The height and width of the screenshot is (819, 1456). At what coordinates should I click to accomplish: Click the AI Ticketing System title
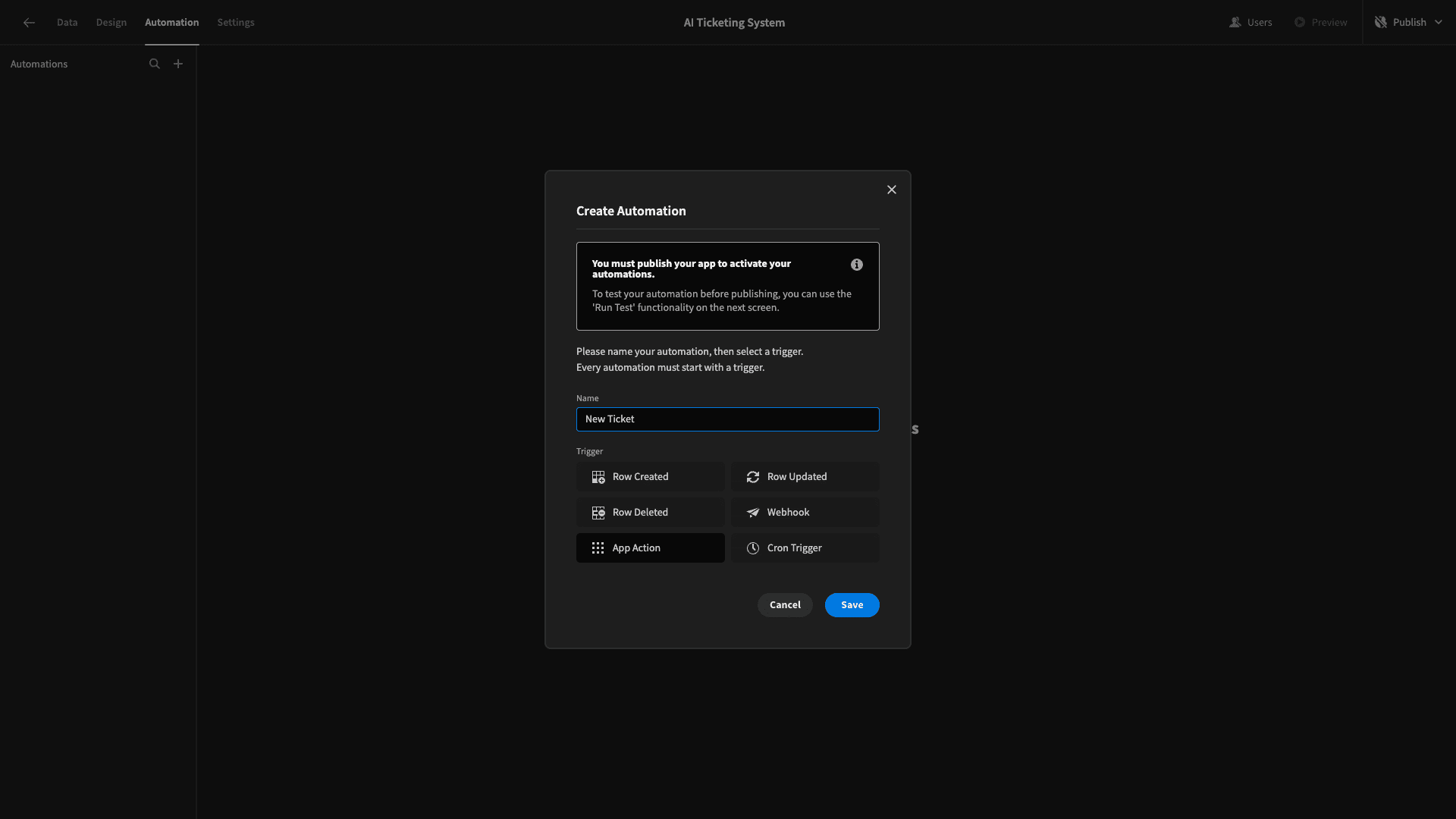coord(734,23)
